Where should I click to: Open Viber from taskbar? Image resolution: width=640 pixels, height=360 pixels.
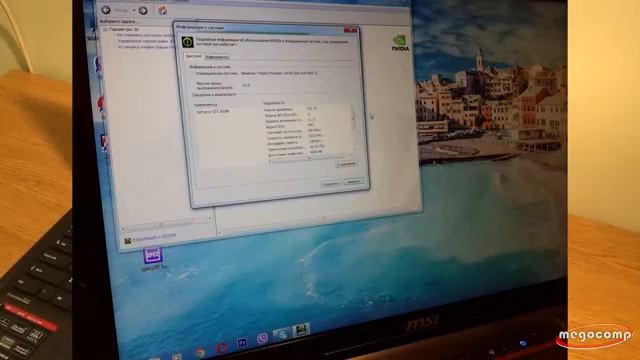point(262,338)
